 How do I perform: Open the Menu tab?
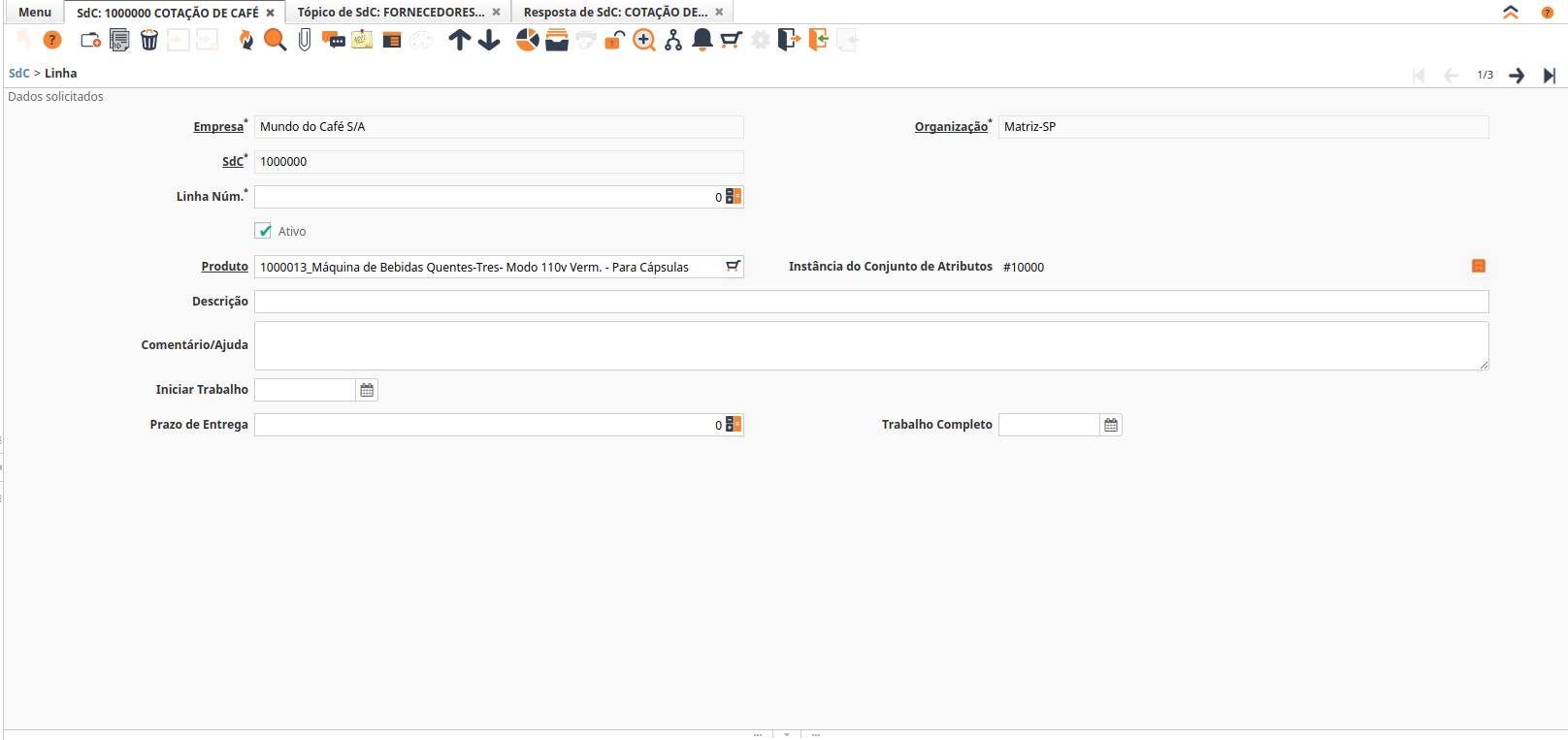pos(35,13)
